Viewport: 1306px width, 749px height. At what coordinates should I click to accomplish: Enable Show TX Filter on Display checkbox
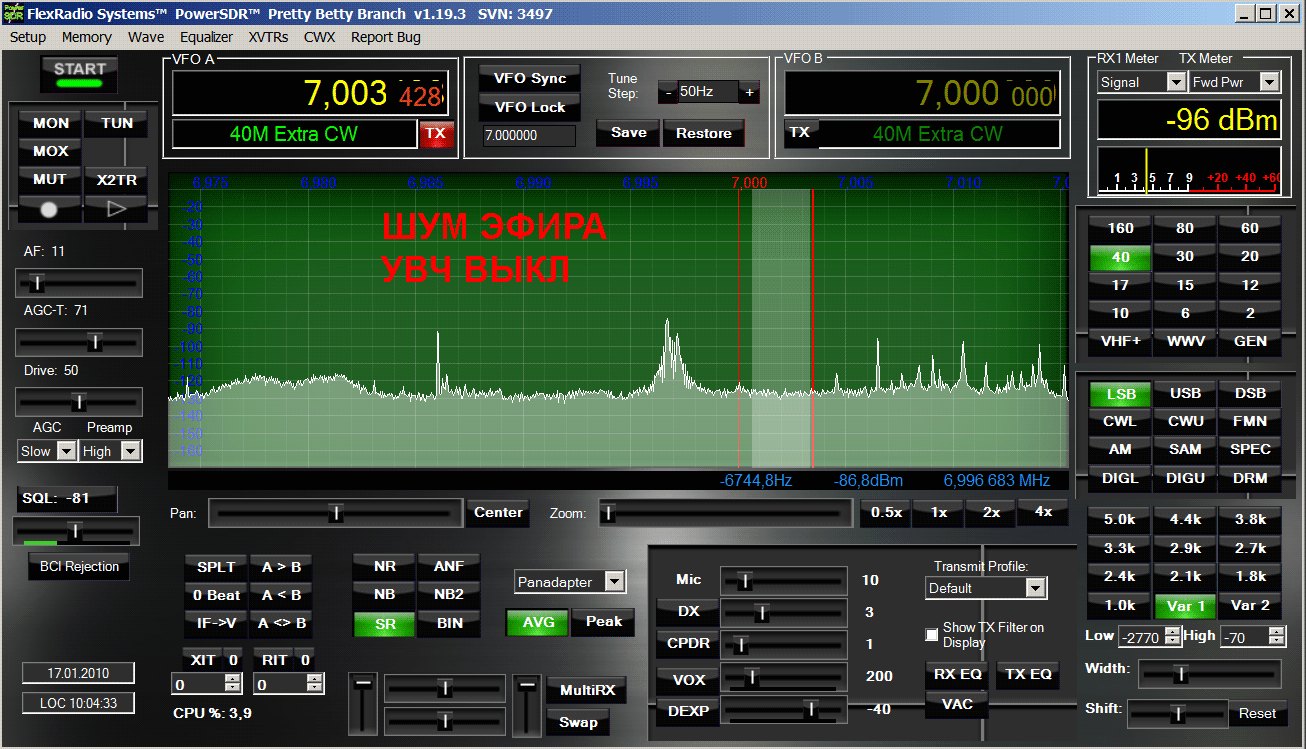(x=932, y=635)
